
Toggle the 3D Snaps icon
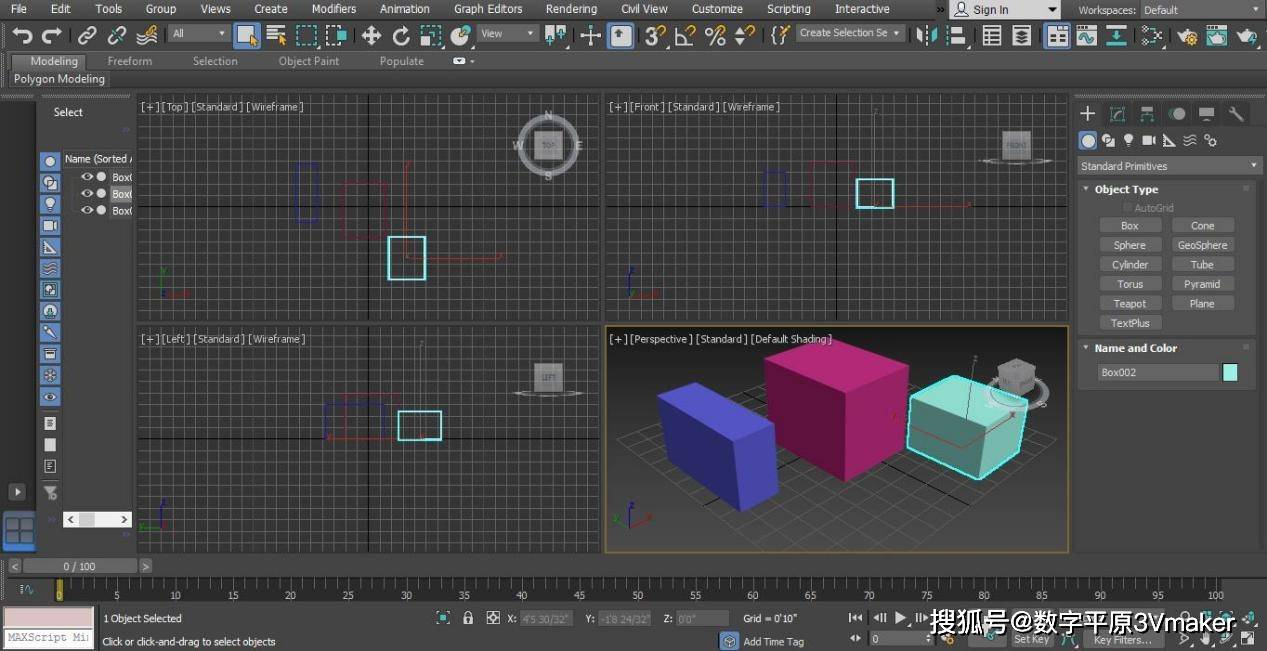655,36
